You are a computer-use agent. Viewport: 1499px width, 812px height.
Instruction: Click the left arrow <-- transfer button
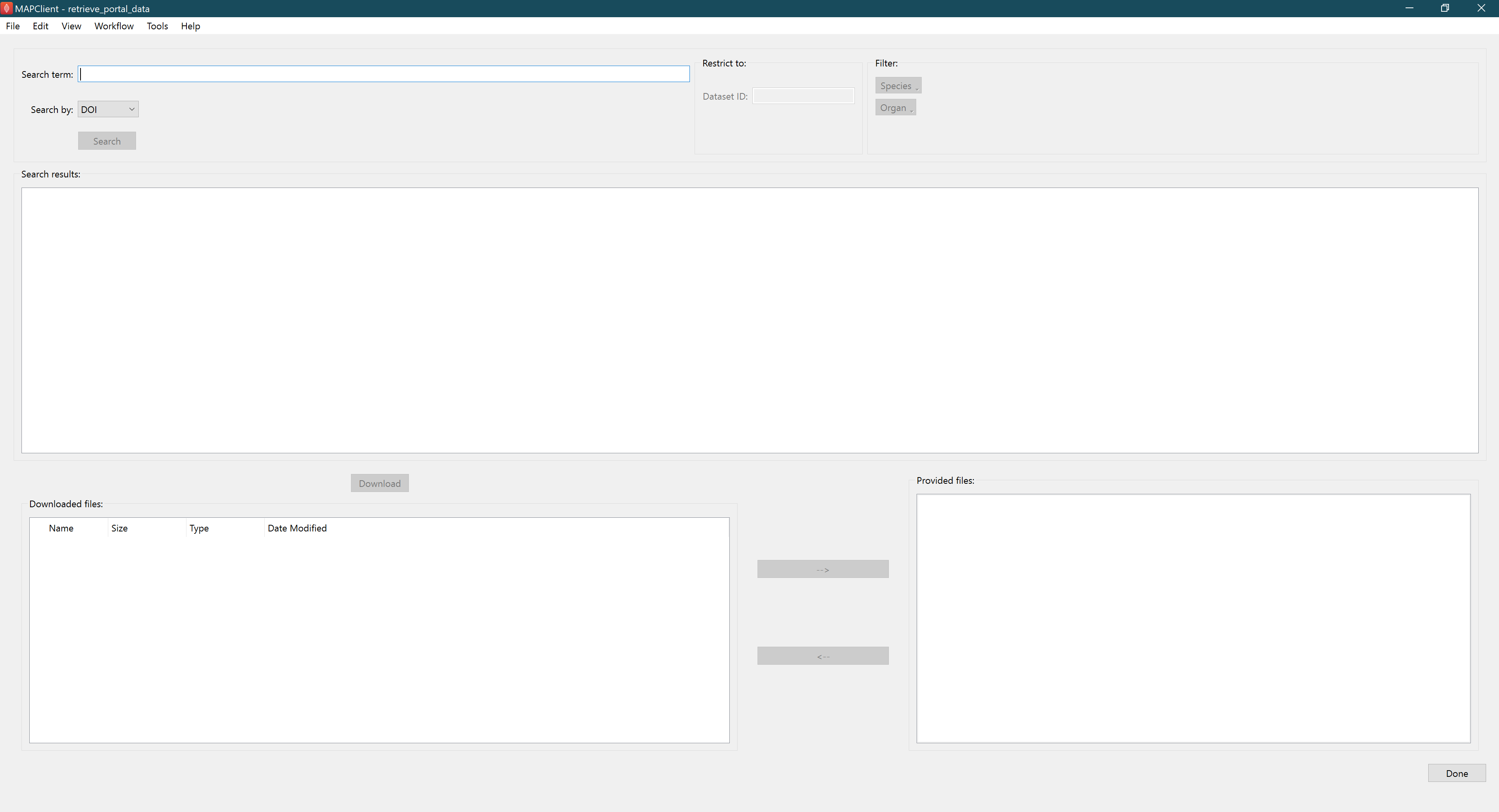click(x=823, y=656)
